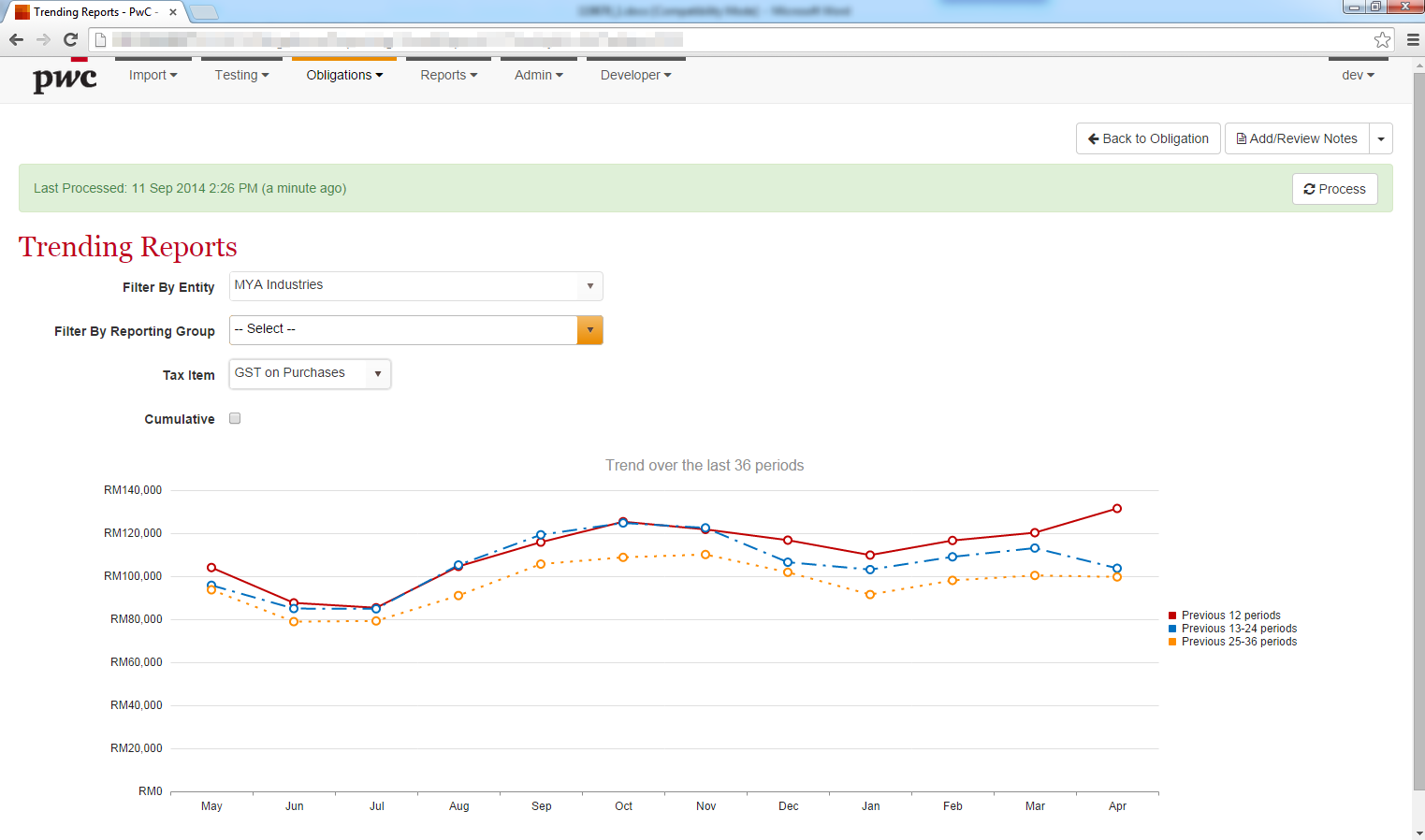The height and width of the screenshot is (840, 1425).
Task: Open the Filter By Entity dropdown
Action: [x=415, y=285]
